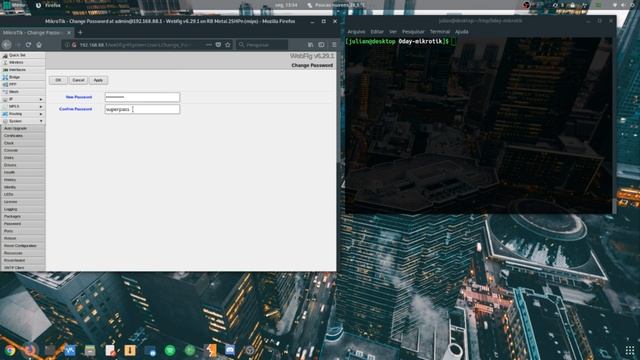Open Firefox library icon
Screen dimensions: 640x360
point(310,44)
